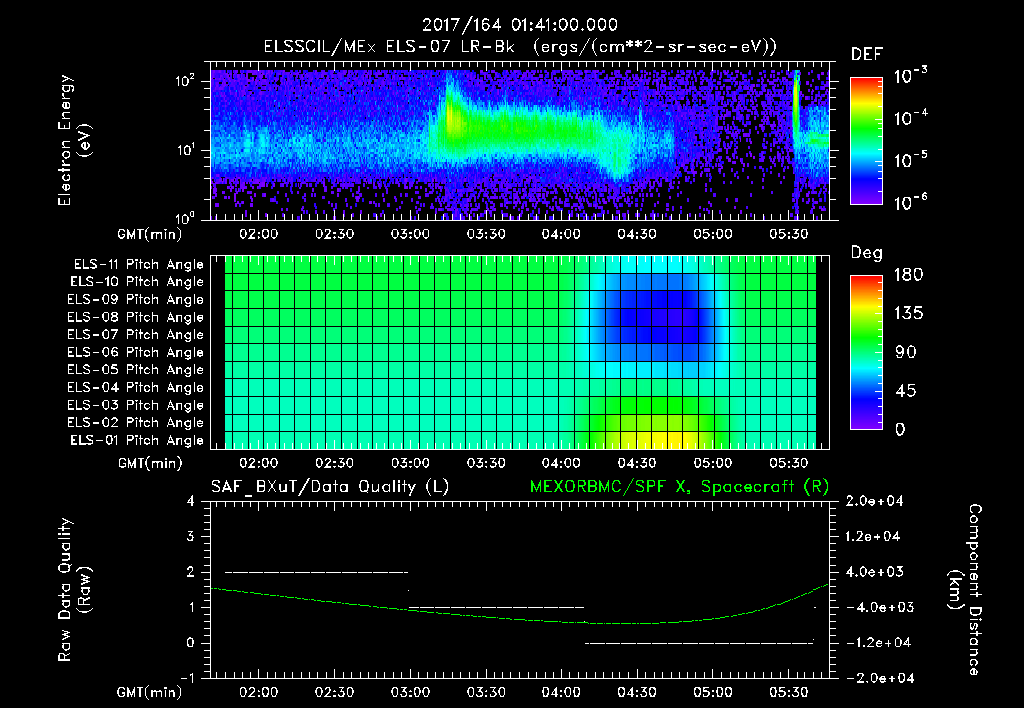Click the Deg color scale label
Viewport: 1024px width, 708px height.
coord(867,253)
